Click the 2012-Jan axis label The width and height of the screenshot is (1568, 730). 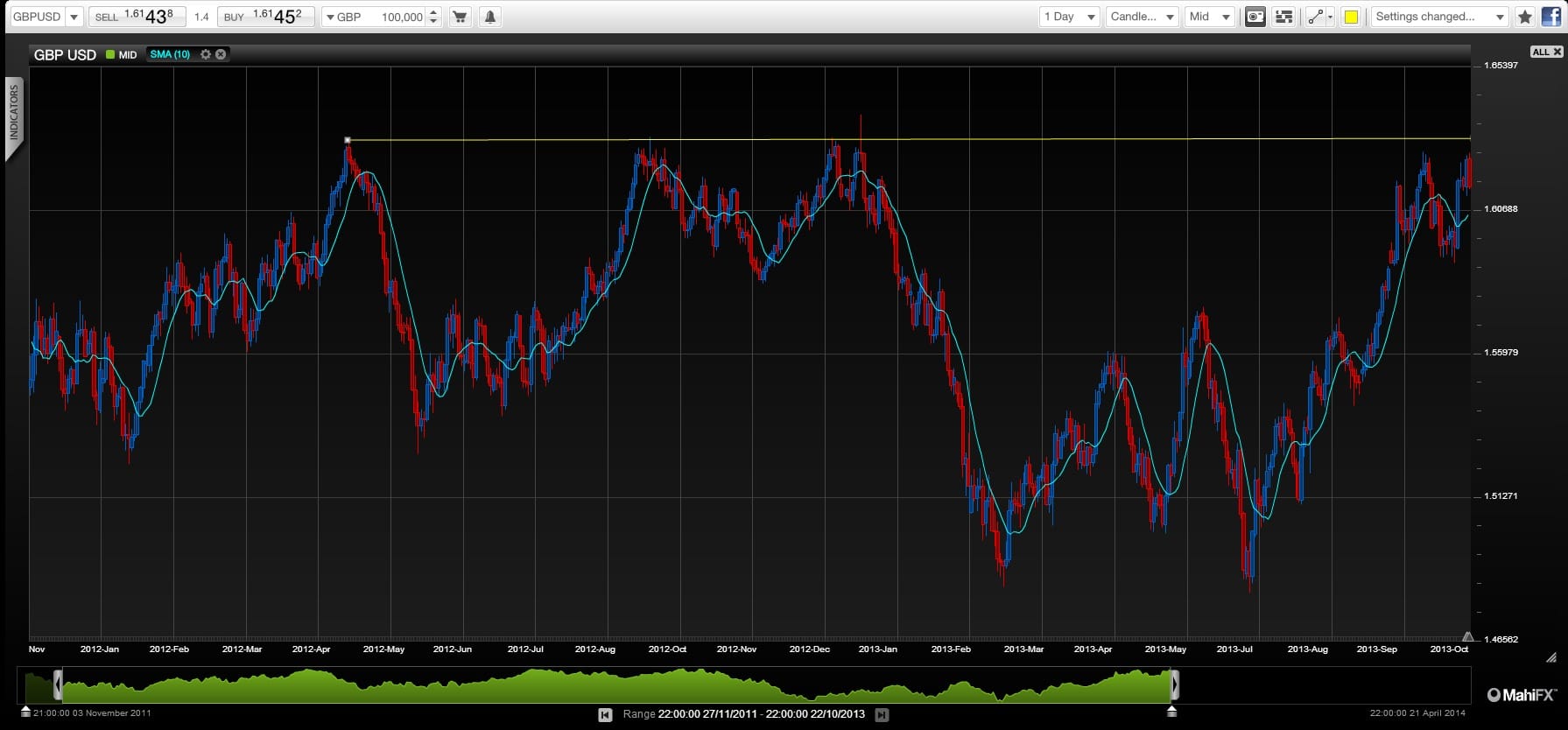(100, 649)
